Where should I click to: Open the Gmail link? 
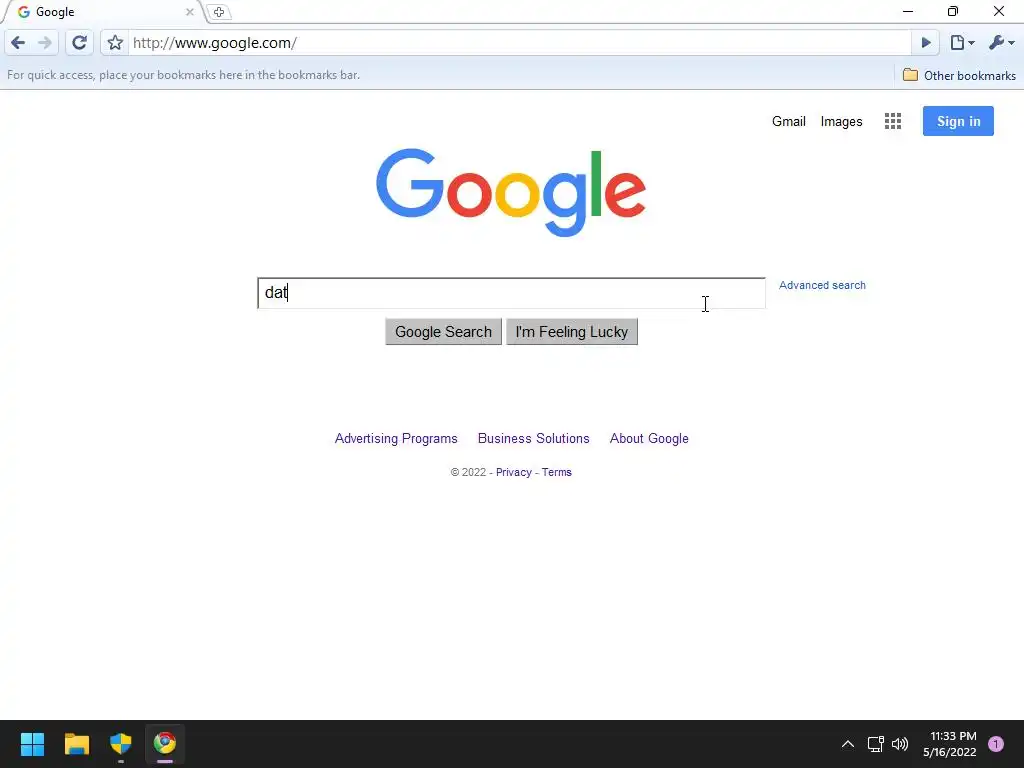(788, 121)
